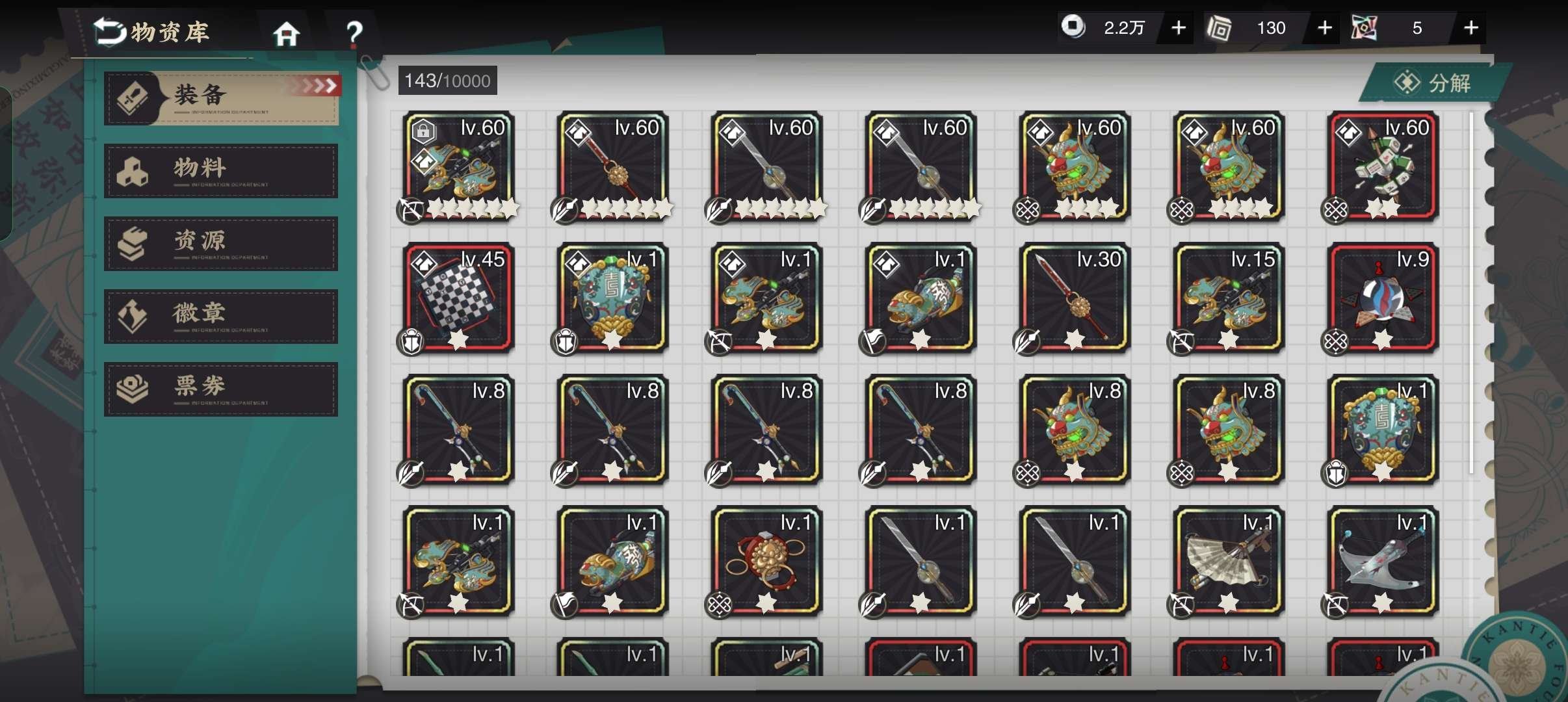Click the 分解 dismantle button
This screenshot has height=702, width=1568.
point(1433,83)
